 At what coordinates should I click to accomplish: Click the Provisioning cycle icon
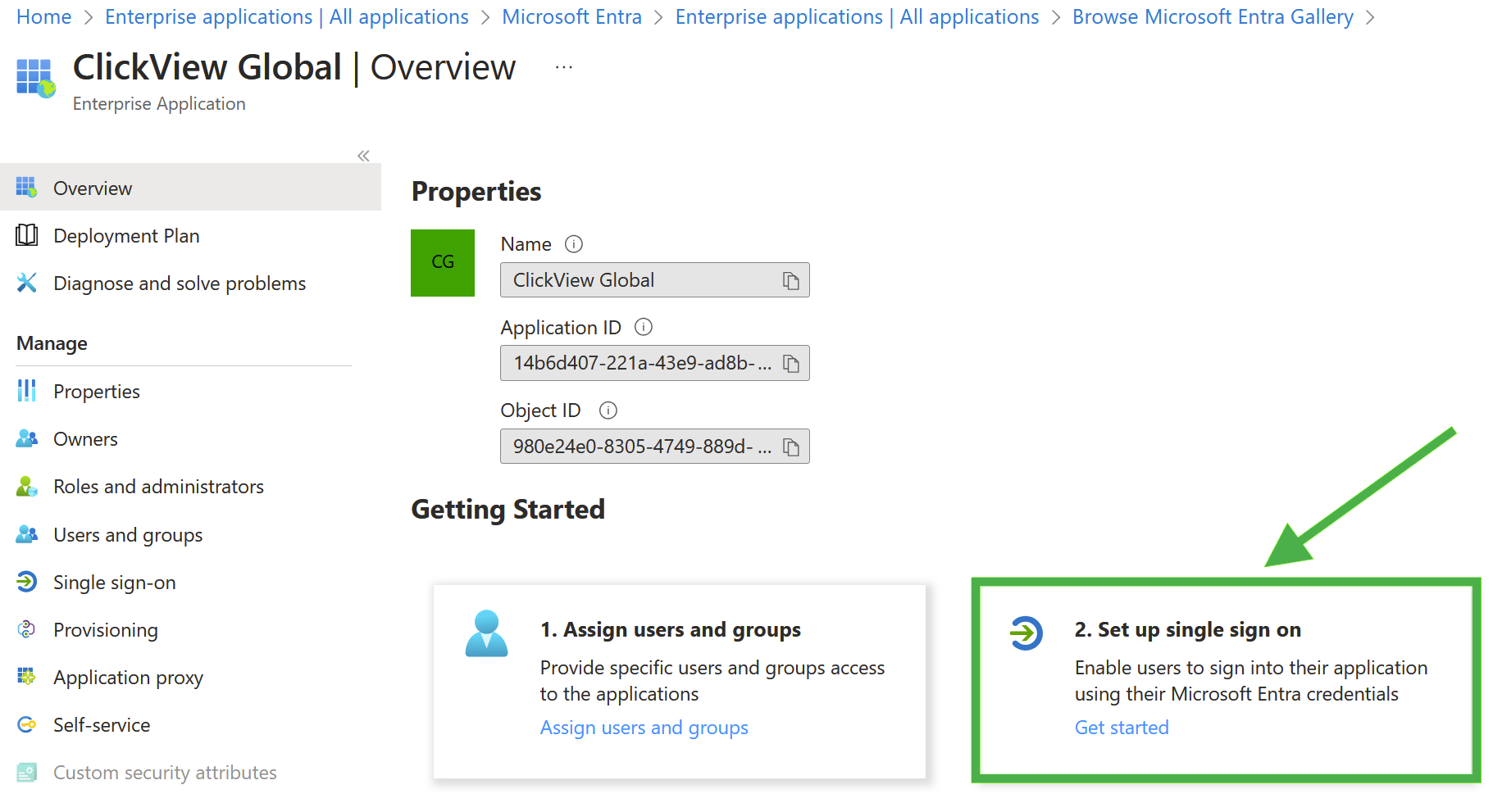26,629
